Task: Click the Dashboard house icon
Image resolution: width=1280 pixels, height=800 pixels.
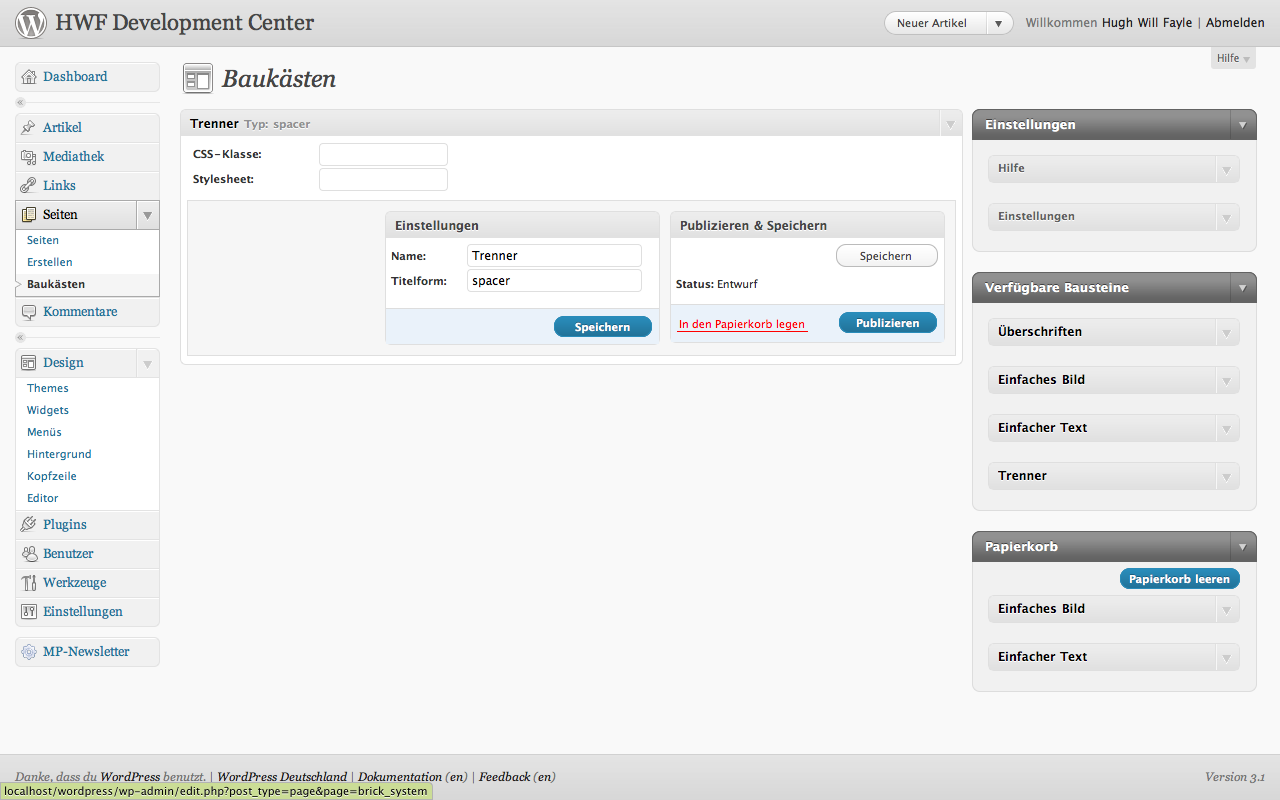Action: (x=28, y=77)
